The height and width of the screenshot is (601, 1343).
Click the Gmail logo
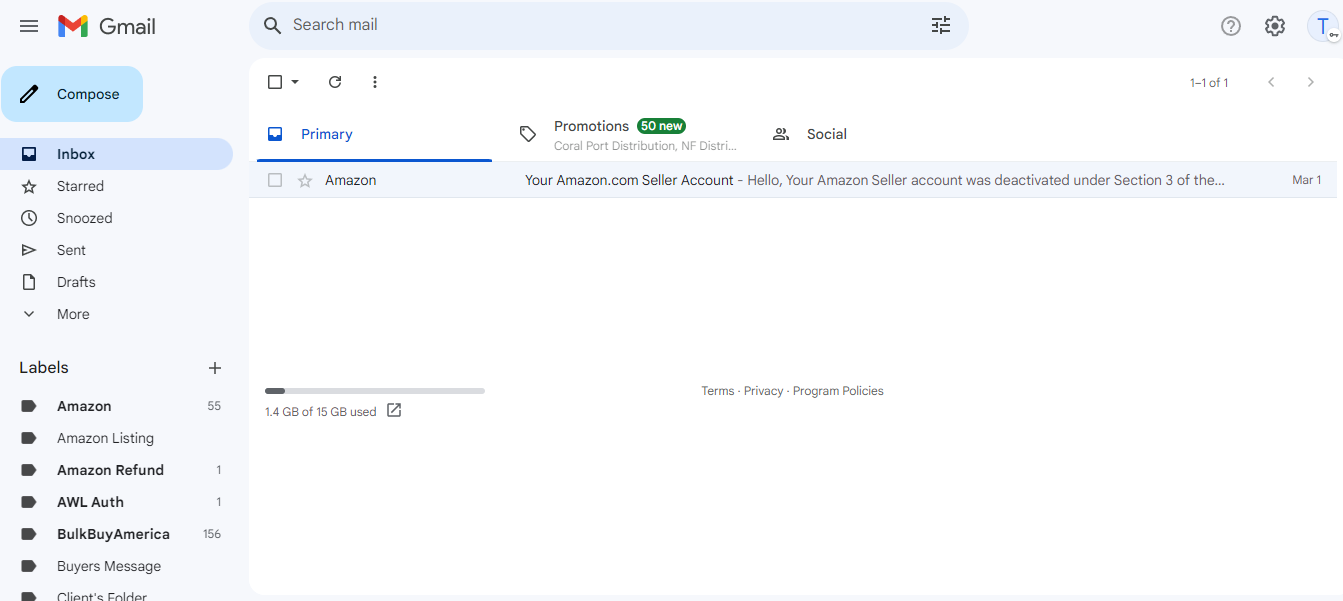point(107,26)
